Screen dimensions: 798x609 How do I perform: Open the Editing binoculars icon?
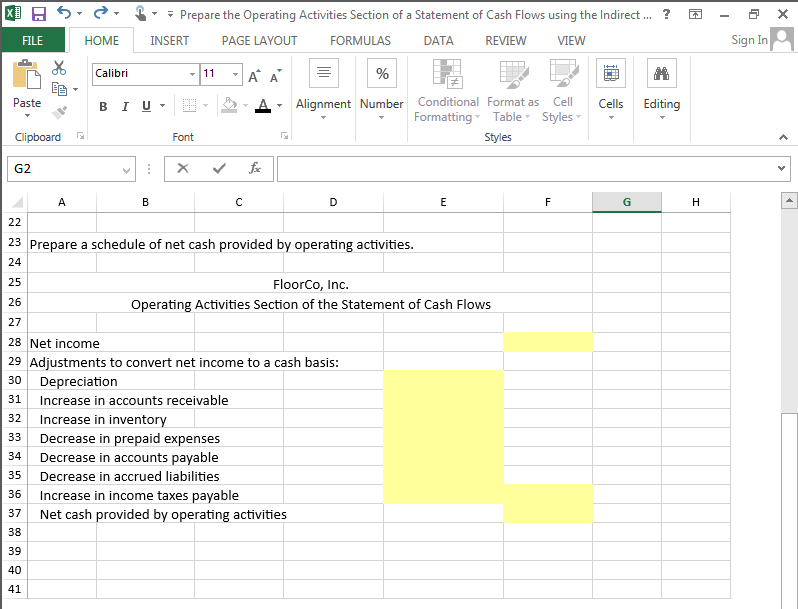662,73
